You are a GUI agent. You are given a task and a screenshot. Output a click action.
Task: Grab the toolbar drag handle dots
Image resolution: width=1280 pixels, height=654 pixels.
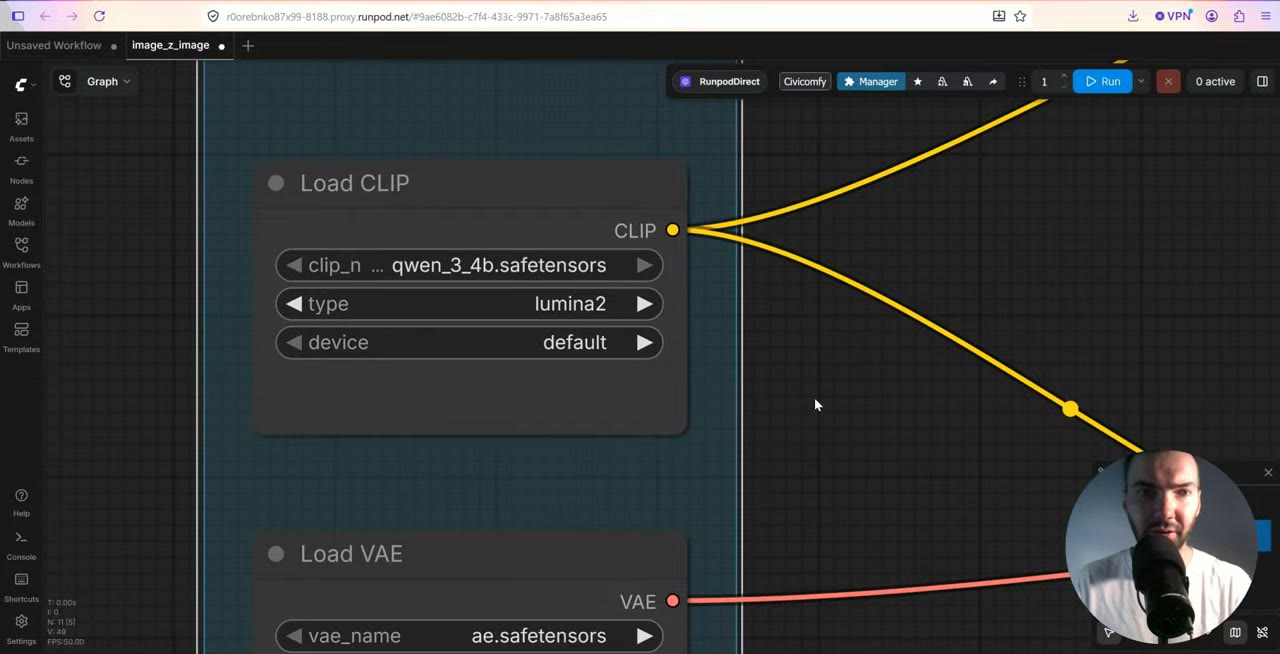pyautogui.click(x=1021, y=82)
